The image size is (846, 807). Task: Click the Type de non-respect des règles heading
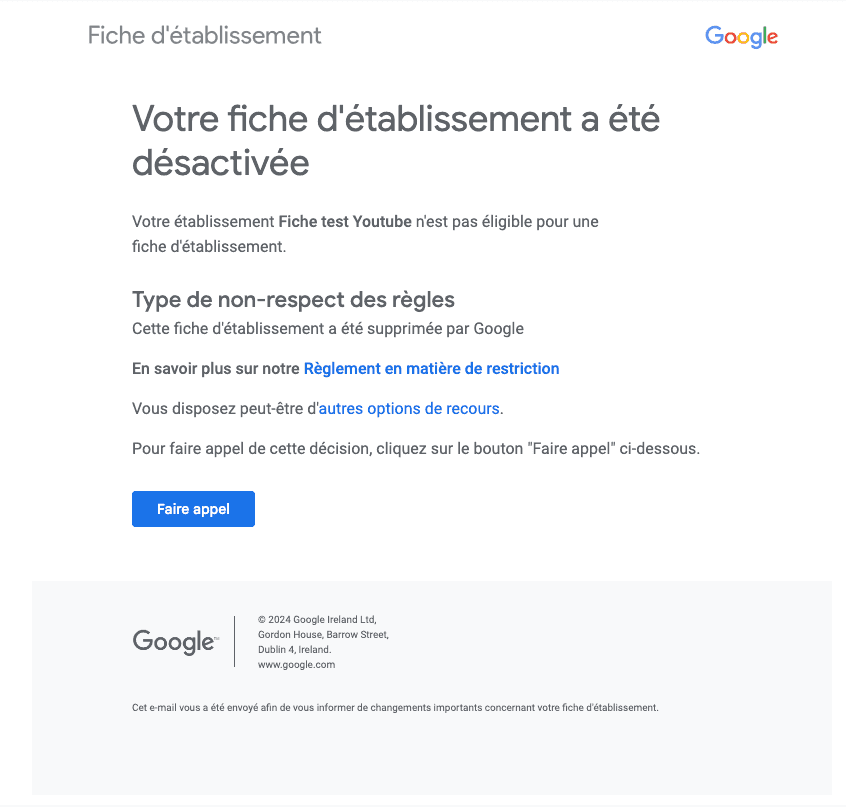pos(293,300)
